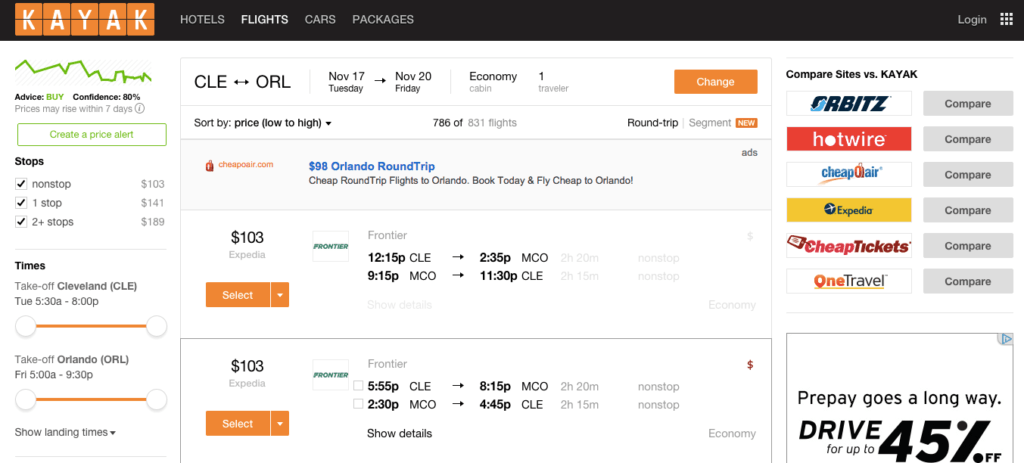Click the Expedia logo
Image resolution: width=1024 pixels, height=463 pixels.
coord(849,210)
